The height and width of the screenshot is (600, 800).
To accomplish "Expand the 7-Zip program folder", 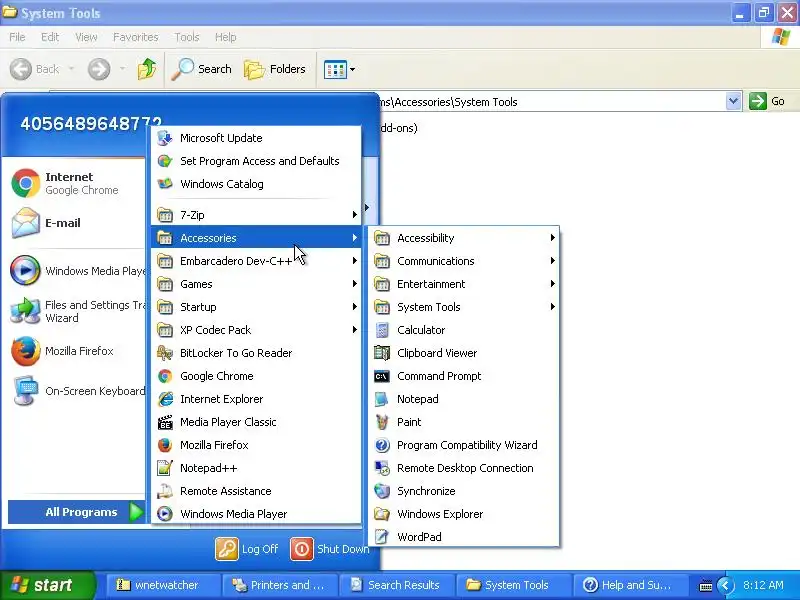I will (x=256, y=215).
